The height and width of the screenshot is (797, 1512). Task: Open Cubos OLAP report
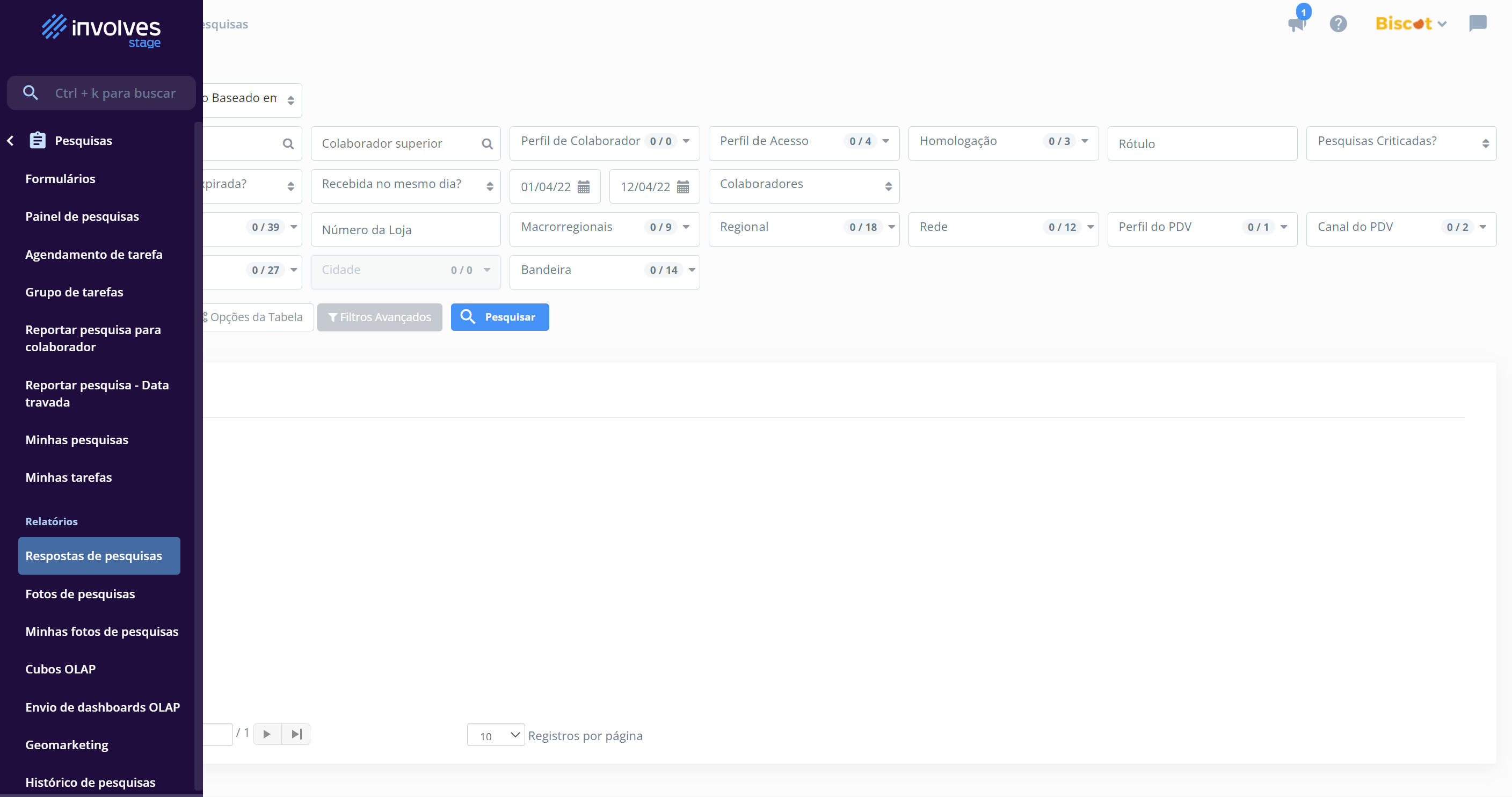[x=60, y=669]
